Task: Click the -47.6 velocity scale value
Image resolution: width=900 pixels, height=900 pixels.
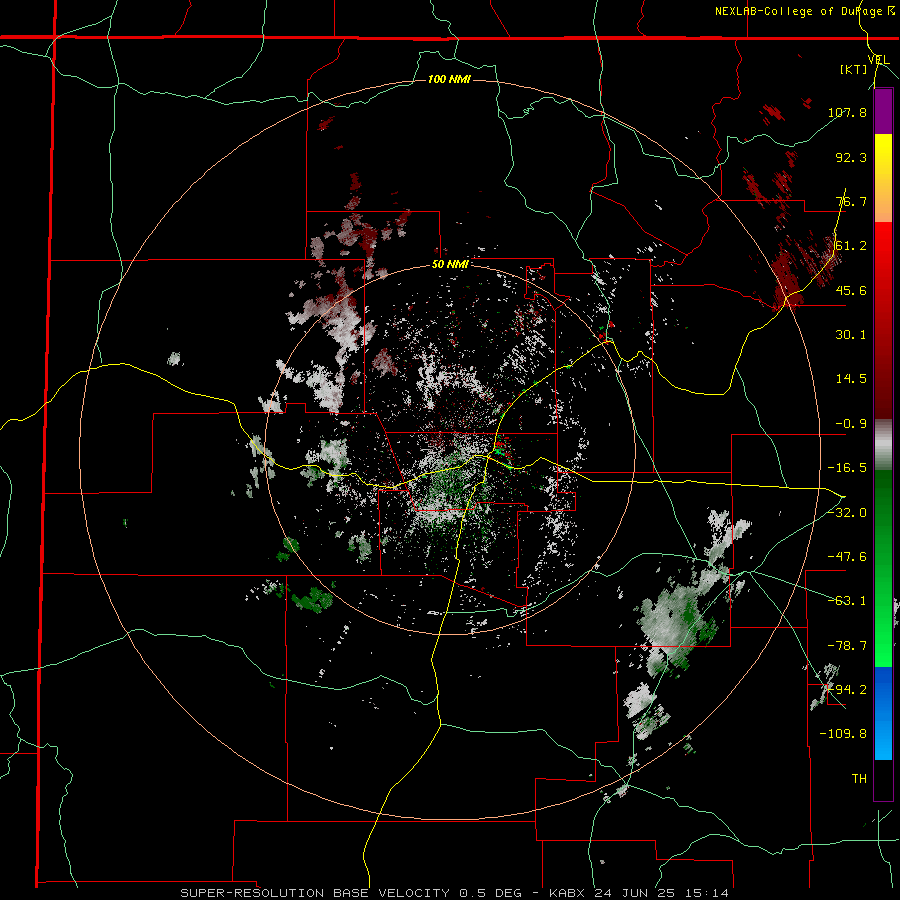Action: pyautogui.click(x=847, y=557)
